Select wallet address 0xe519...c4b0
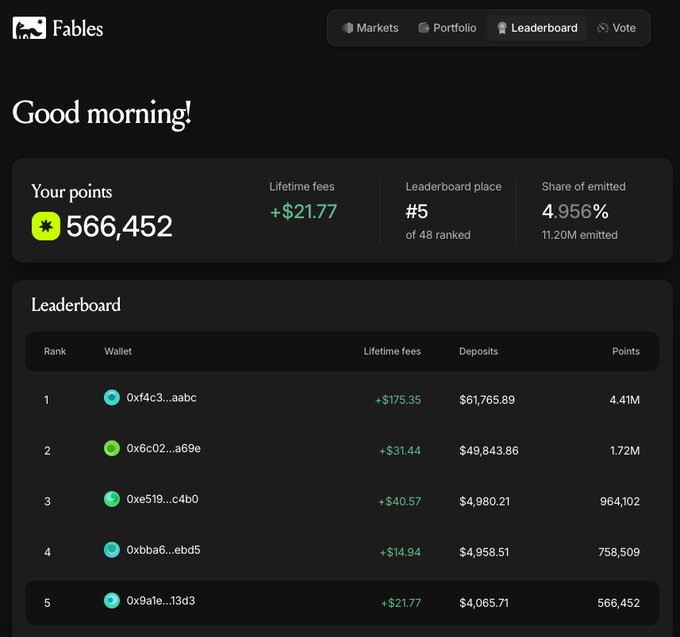This screenshot has width=680, height=637. pyautogui.click(x=162, y=499)
